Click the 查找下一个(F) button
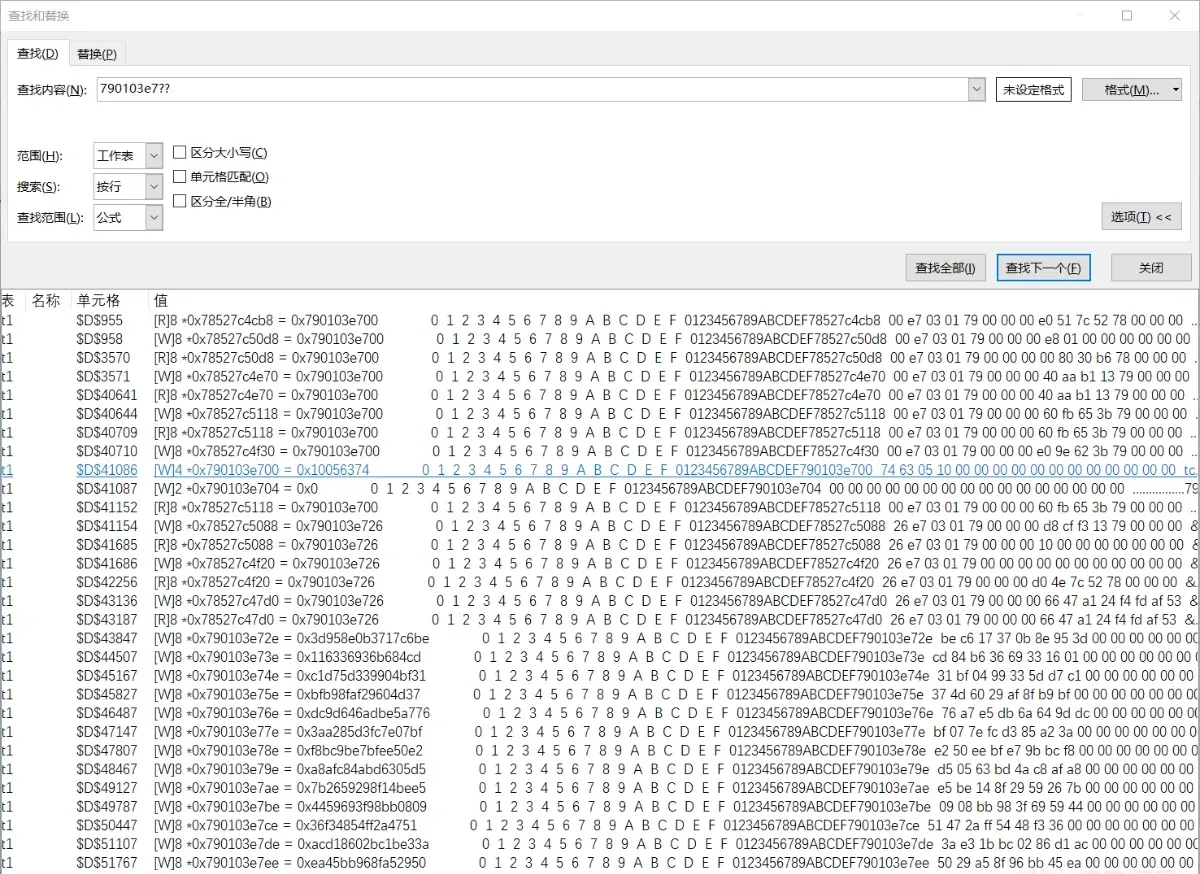This screenshot has width=1200, height=874. click(1042, 268)
